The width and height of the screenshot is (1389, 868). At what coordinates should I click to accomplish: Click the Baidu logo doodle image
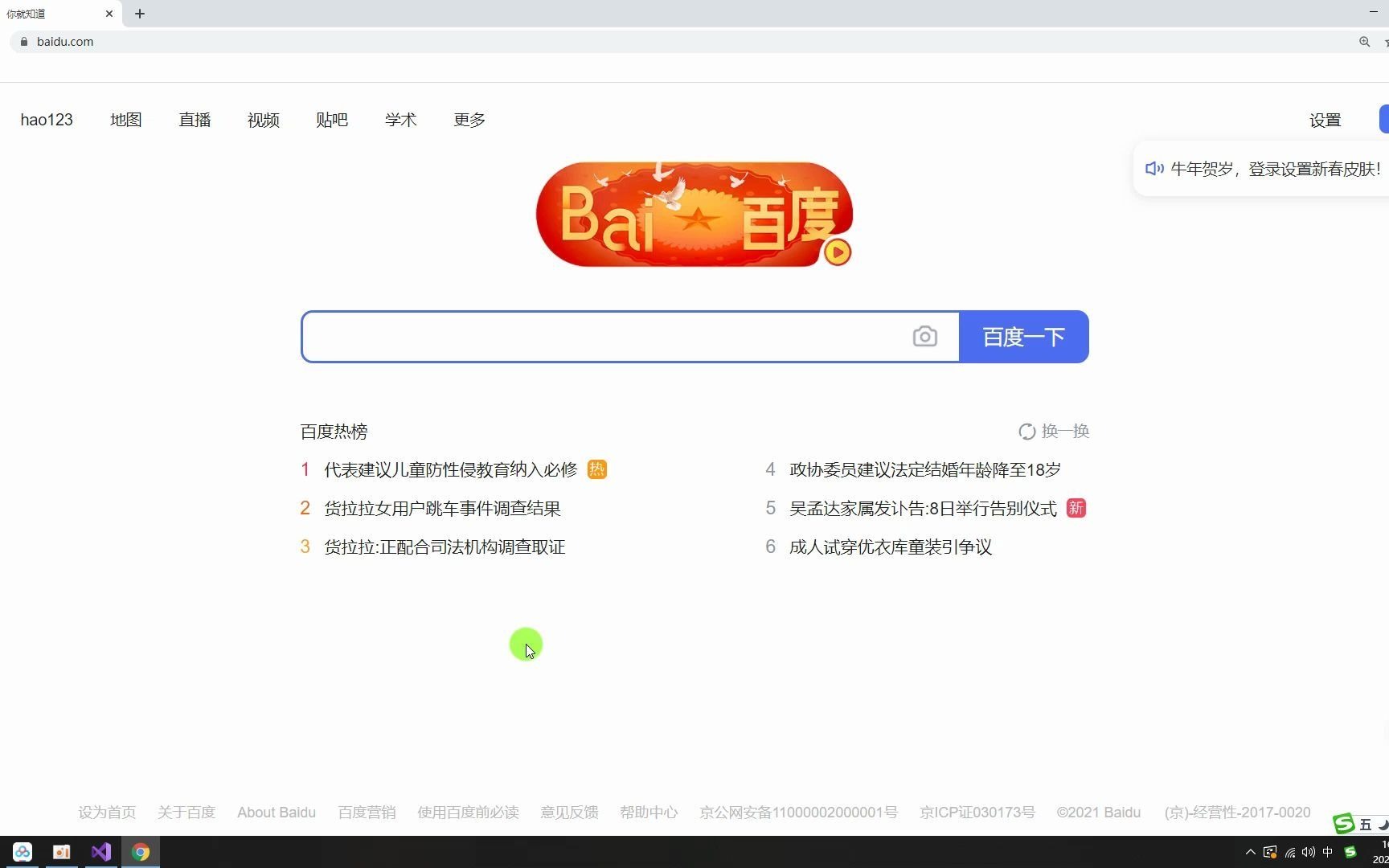[x=694, y=215]
